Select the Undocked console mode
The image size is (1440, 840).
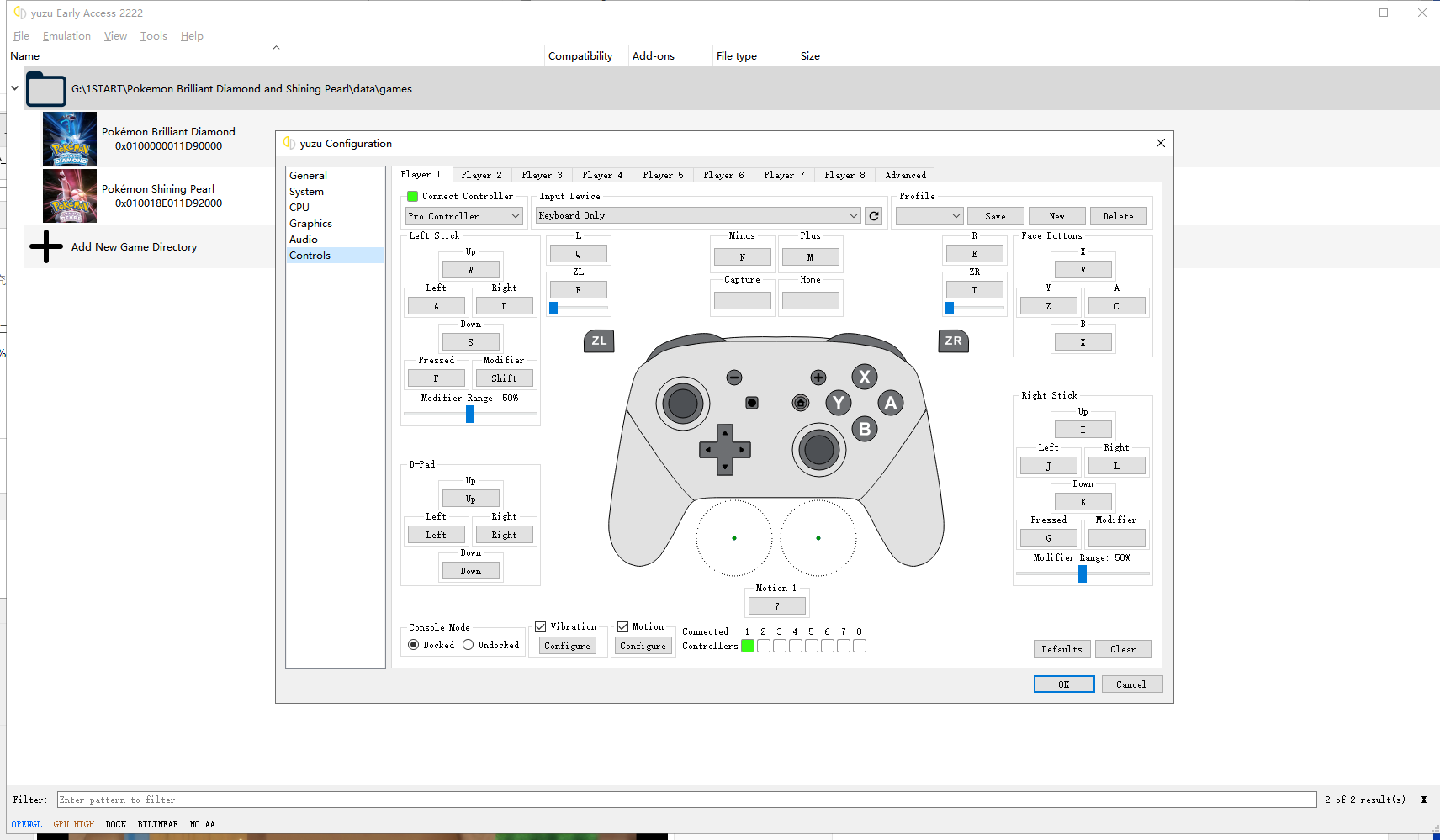coord(469,645)
